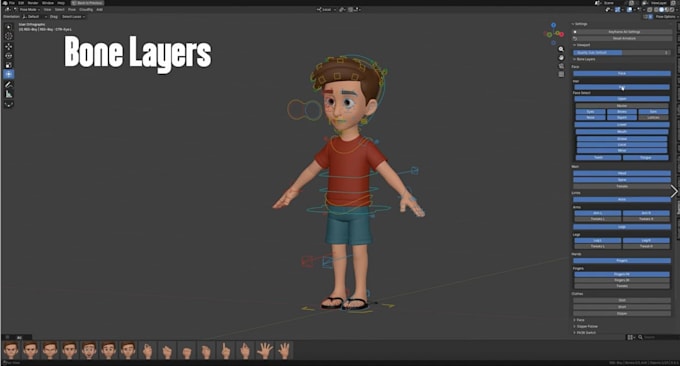Select the open hand pose thumbnail
This screenshot has height=366, width=680.
(265, 350)
